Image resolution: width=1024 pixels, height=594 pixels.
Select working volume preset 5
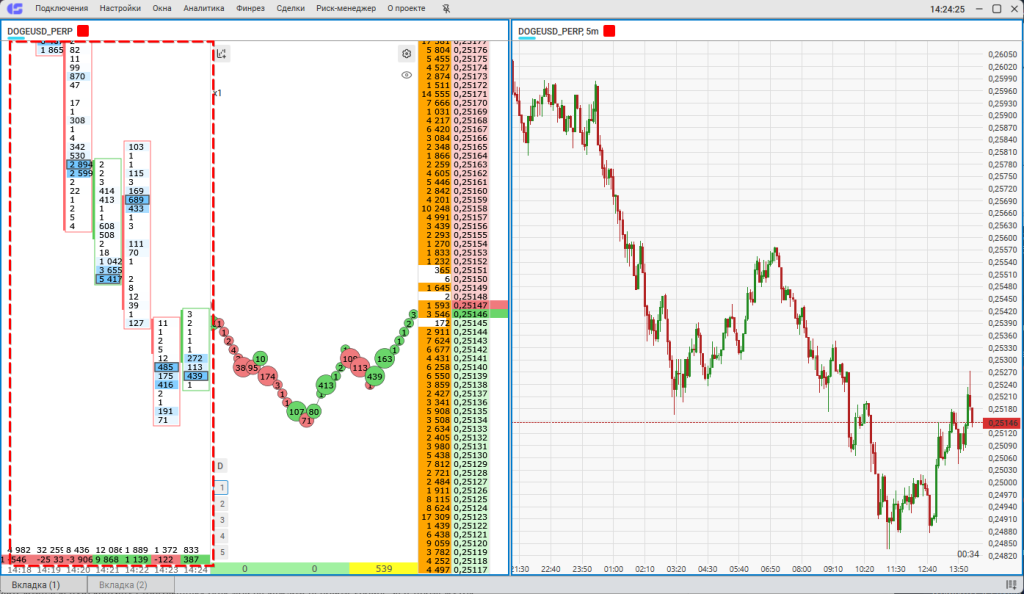click(x=222, y=552)
